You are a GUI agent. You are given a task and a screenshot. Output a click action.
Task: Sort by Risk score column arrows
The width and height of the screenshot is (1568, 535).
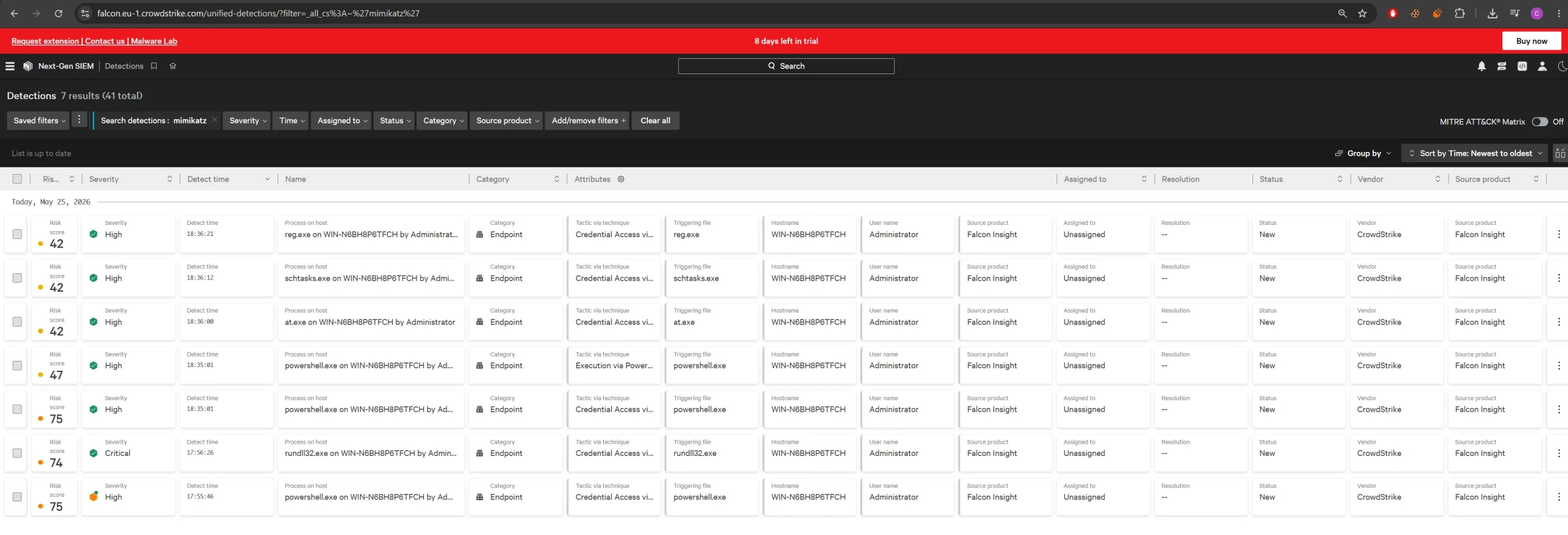(x=72, y=179)
